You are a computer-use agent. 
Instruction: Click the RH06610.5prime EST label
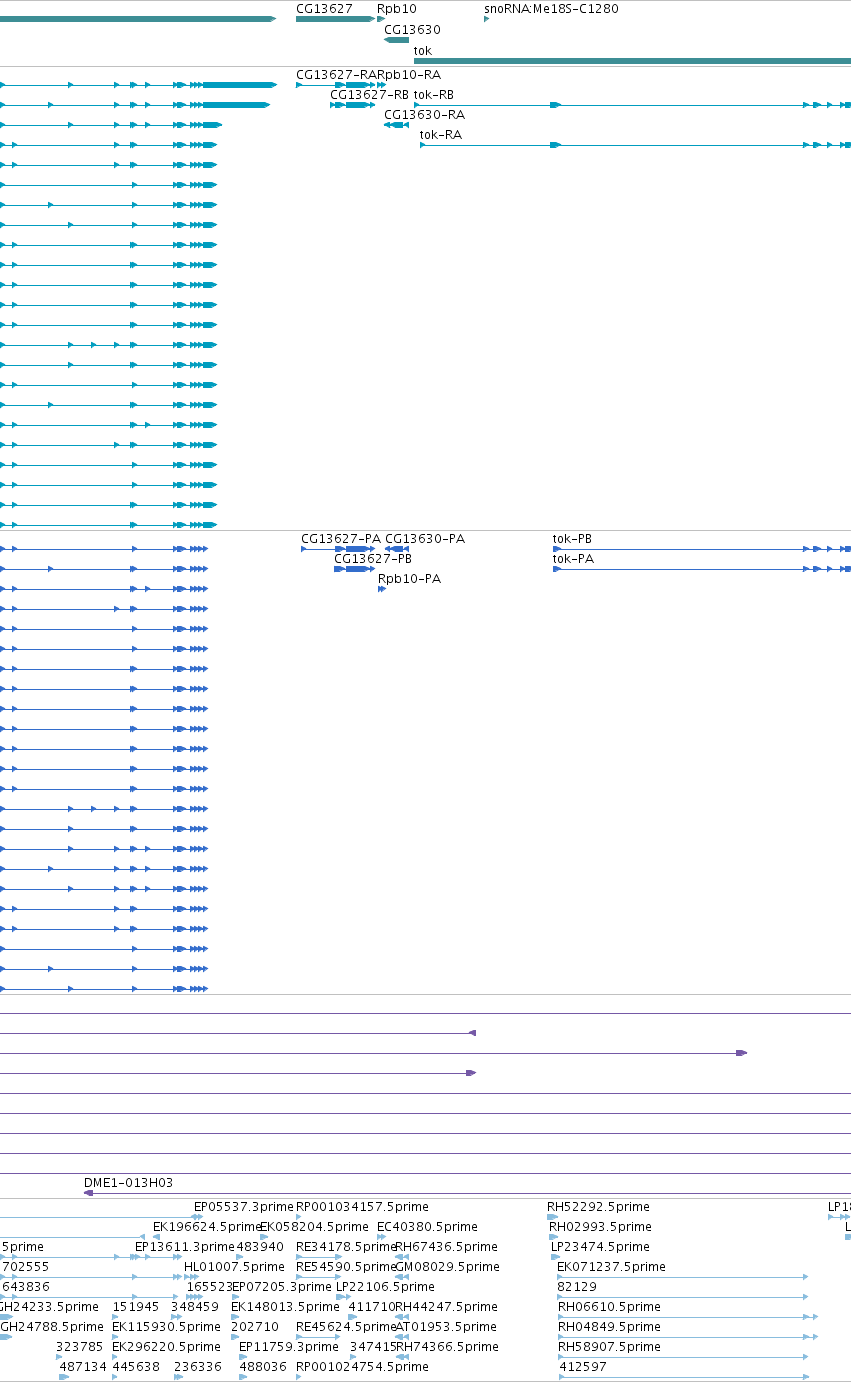(x=609, y=1306)
